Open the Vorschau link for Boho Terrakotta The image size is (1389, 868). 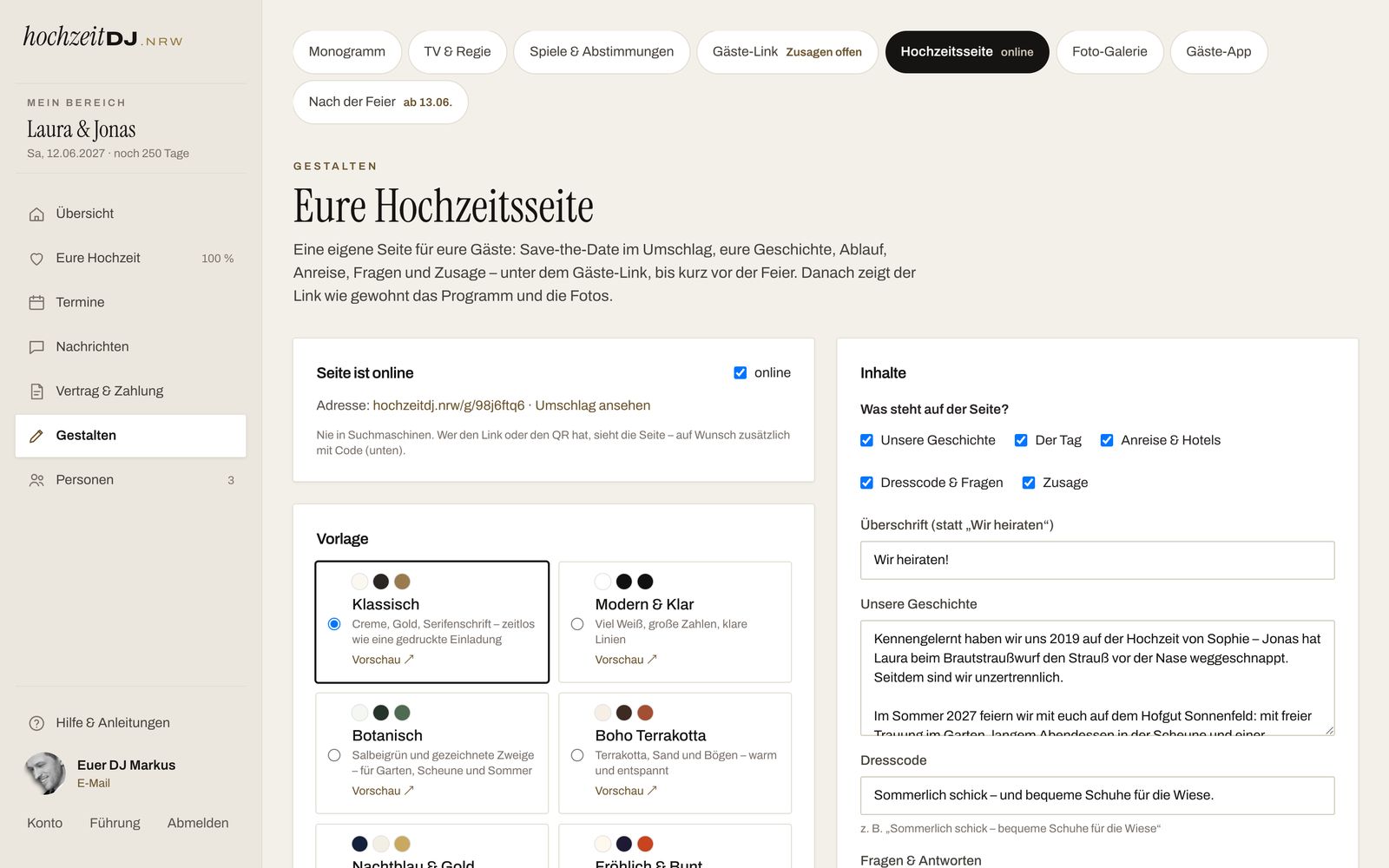(x=626, y=791)
